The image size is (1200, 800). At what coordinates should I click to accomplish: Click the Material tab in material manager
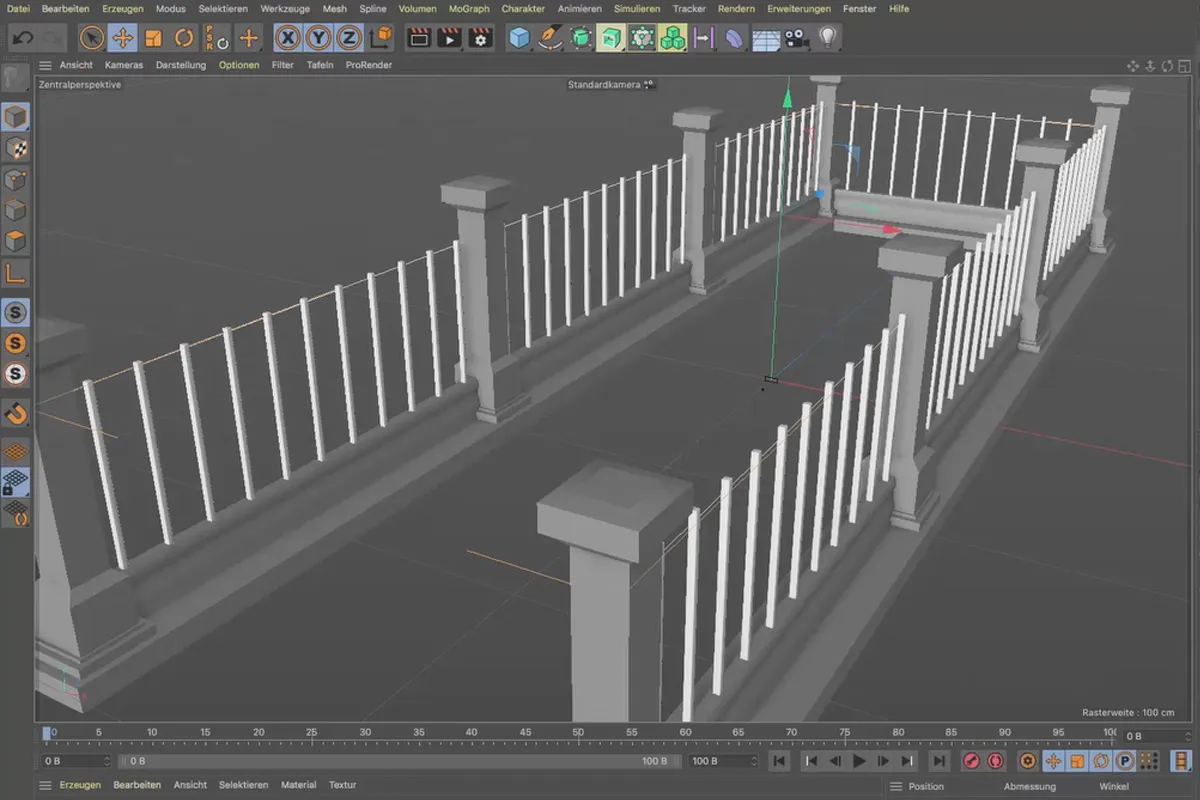click(298, 785)
